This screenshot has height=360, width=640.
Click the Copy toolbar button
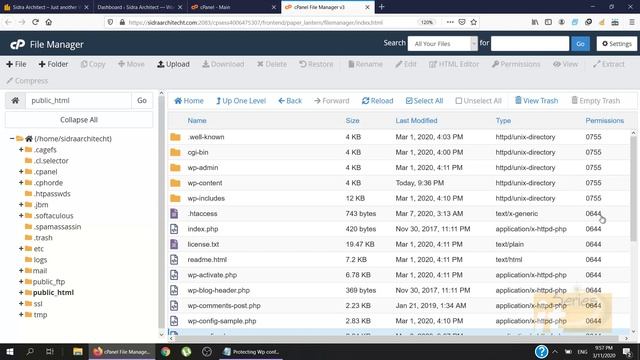(x=93, y=64)
